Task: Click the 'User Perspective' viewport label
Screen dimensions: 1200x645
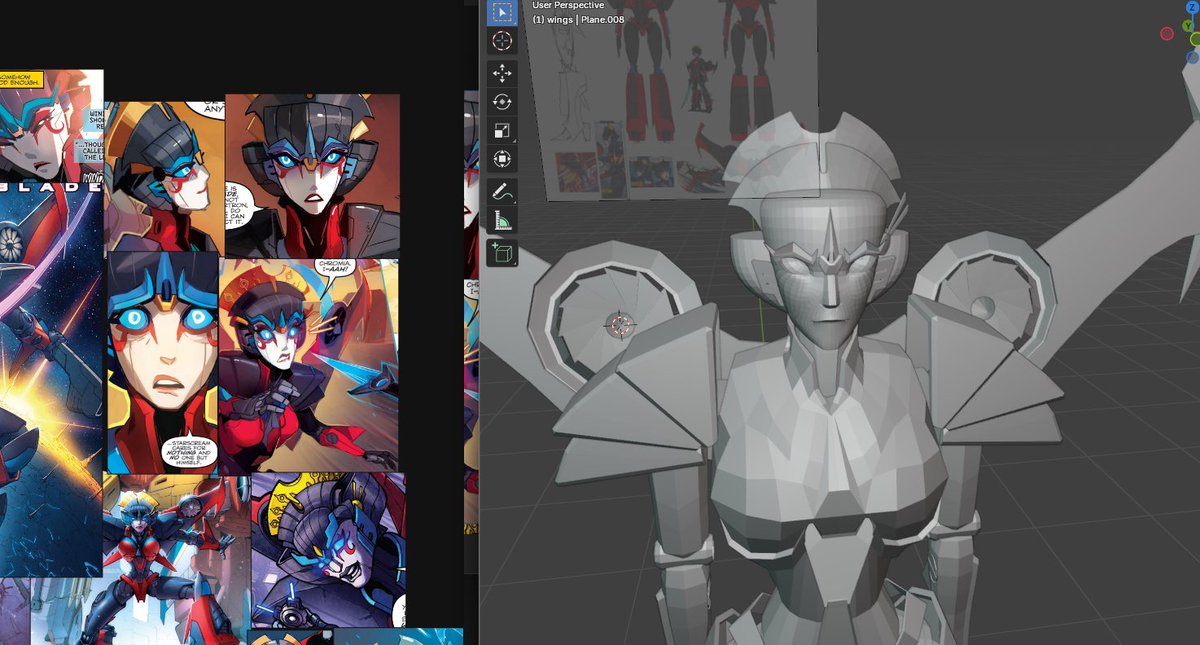Action: click(568, 5)
